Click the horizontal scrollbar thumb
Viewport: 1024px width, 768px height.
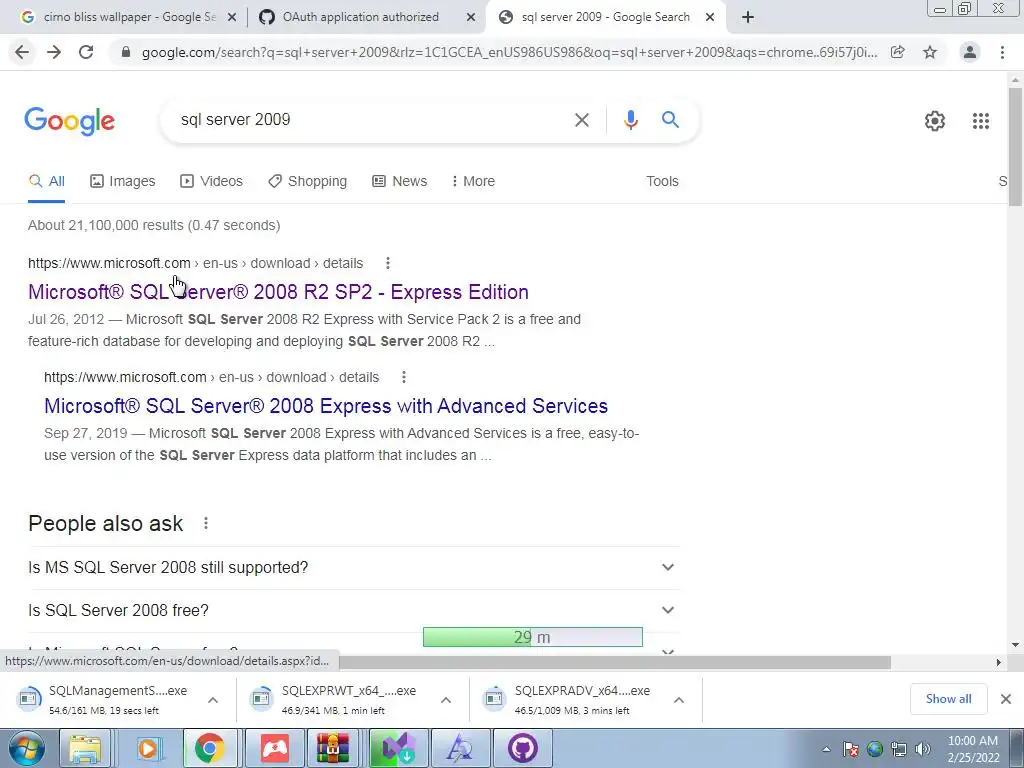[x=615, y=662]
